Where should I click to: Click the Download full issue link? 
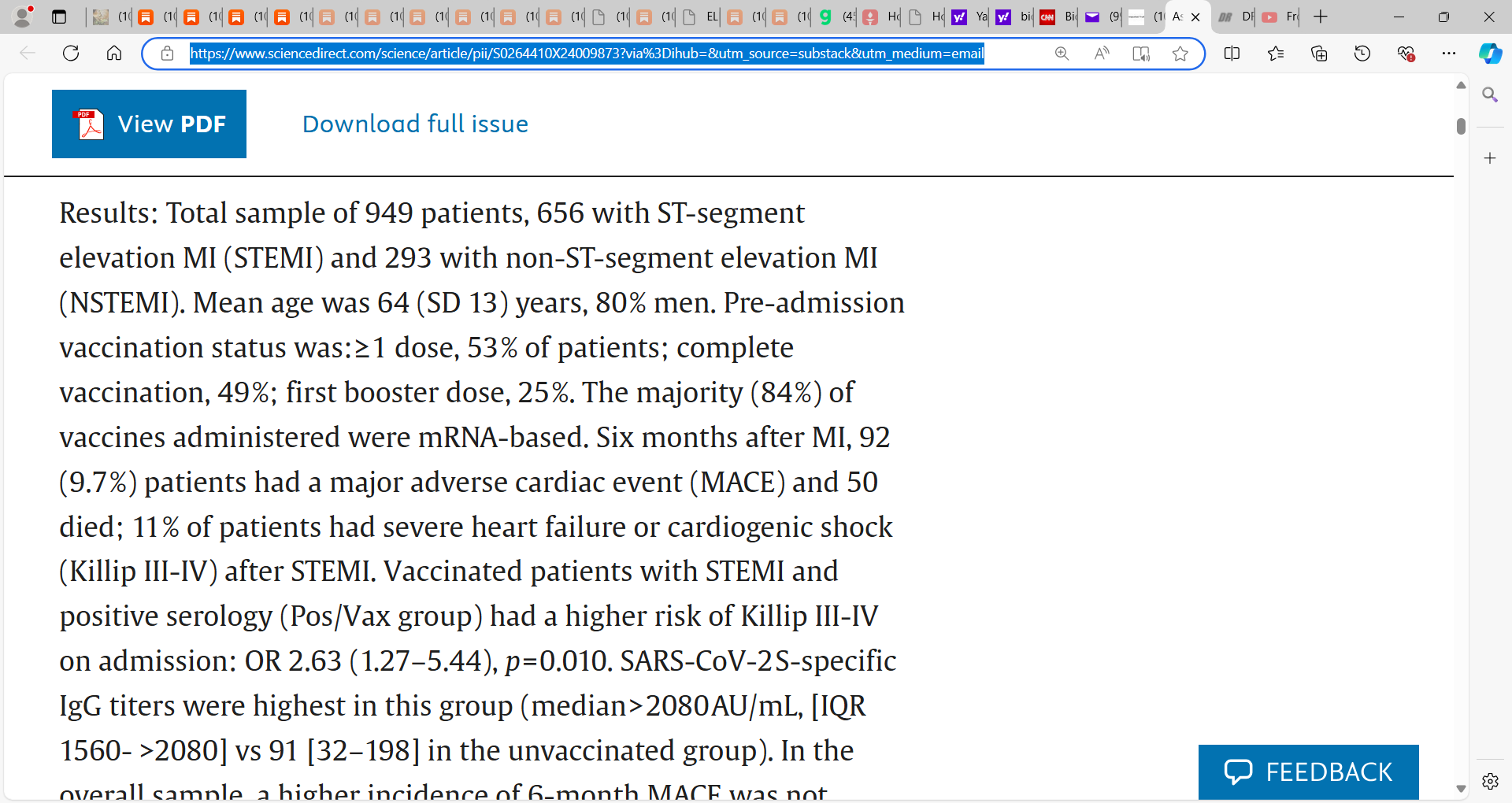tap(415, 124)
